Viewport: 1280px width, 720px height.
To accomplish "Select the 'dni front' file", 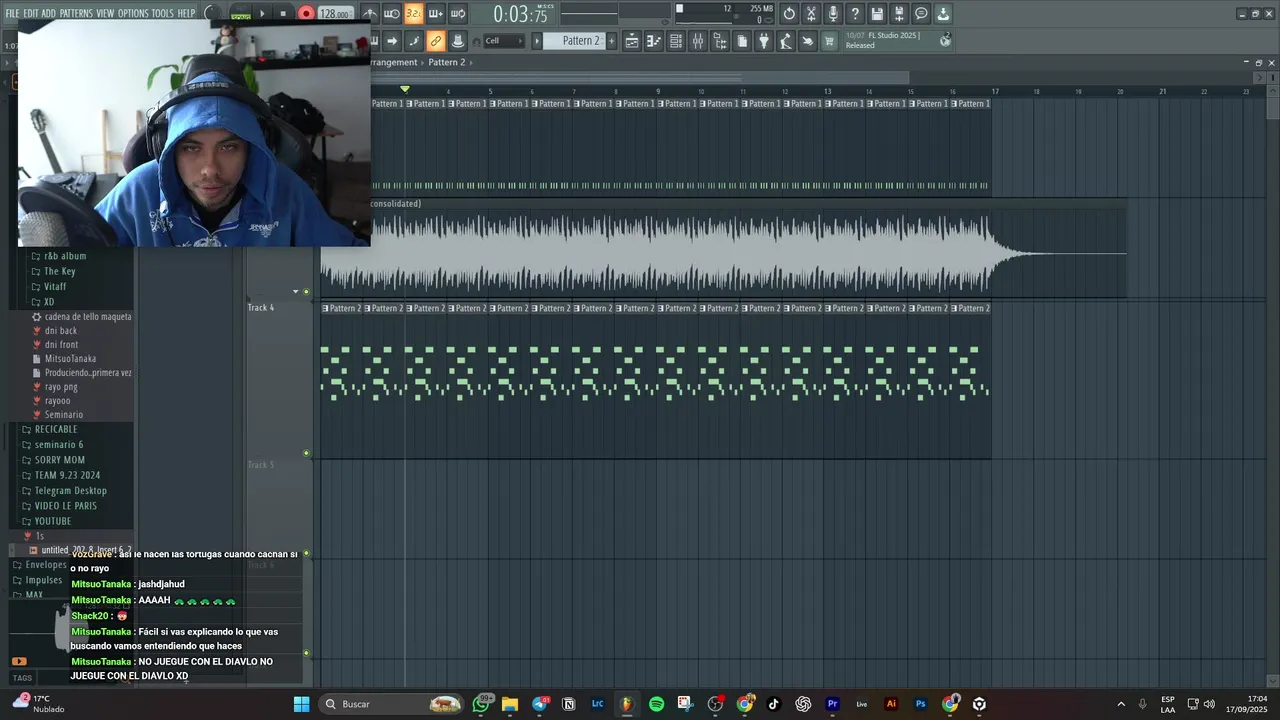I will tap(61, 344).
